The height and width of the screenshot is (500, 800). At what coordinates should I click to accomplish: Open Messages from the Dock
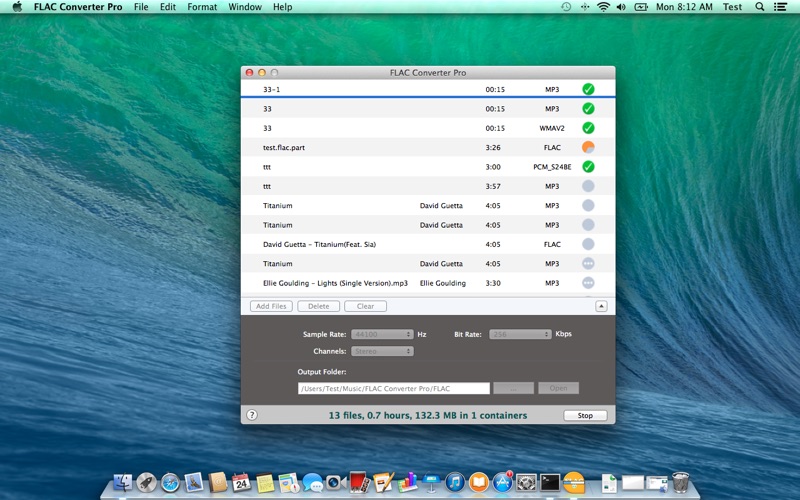coord(312,482)
